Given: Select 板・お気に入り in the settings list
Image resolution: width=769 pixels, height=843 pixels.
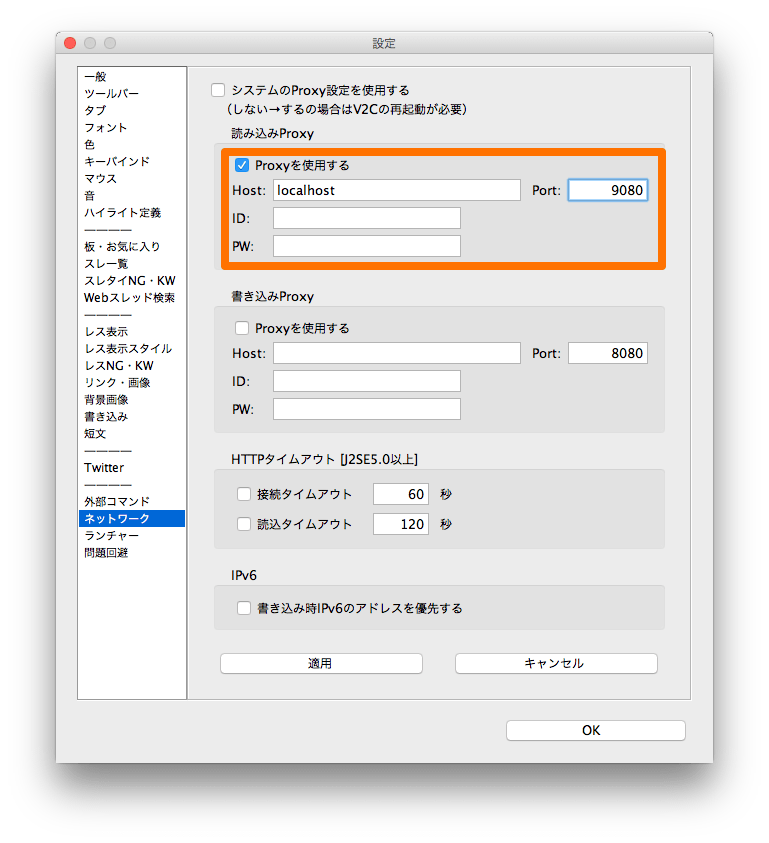Looking at the screenshot, I should 132,247.
